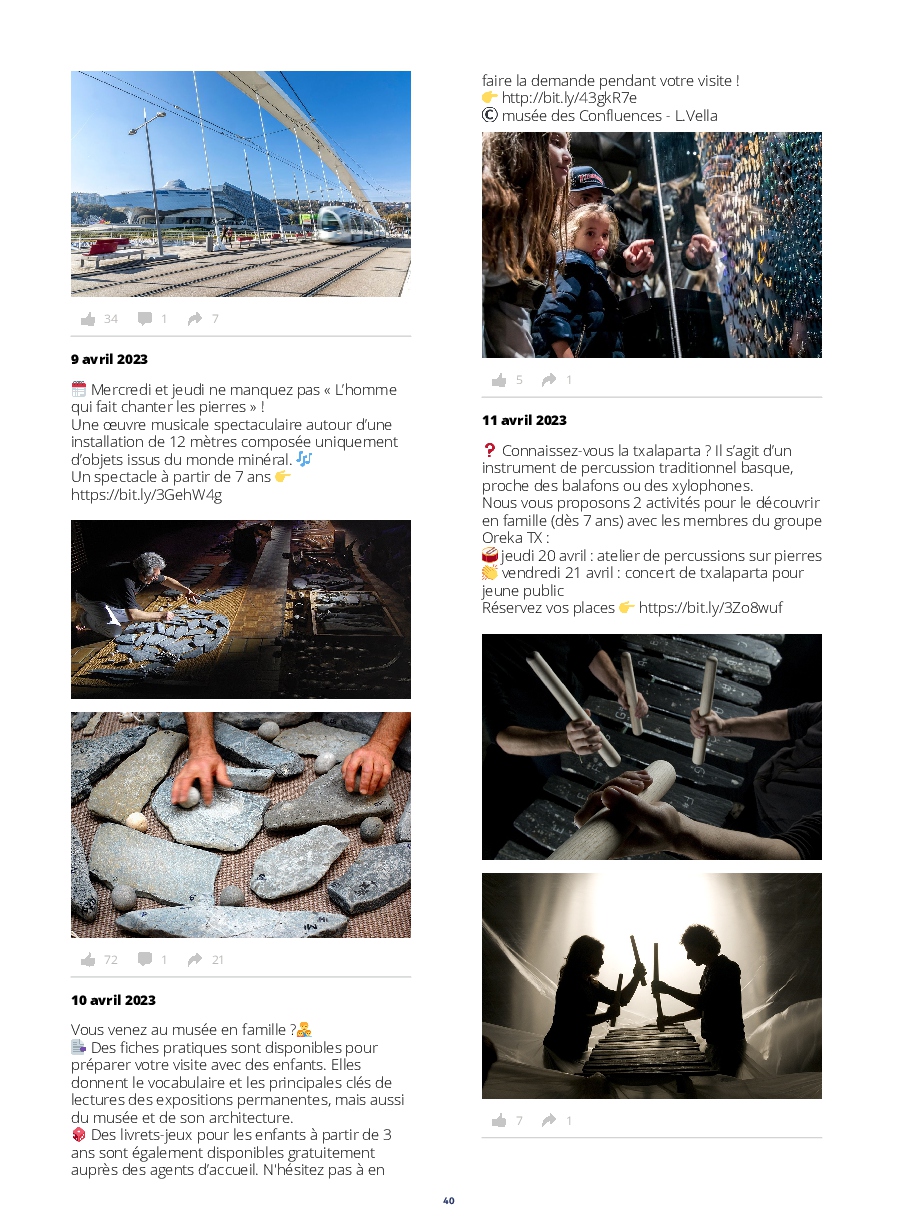The image size is (898, 1228).
Task: Click the photo of child pointing at display
Action: click(652, 245)
